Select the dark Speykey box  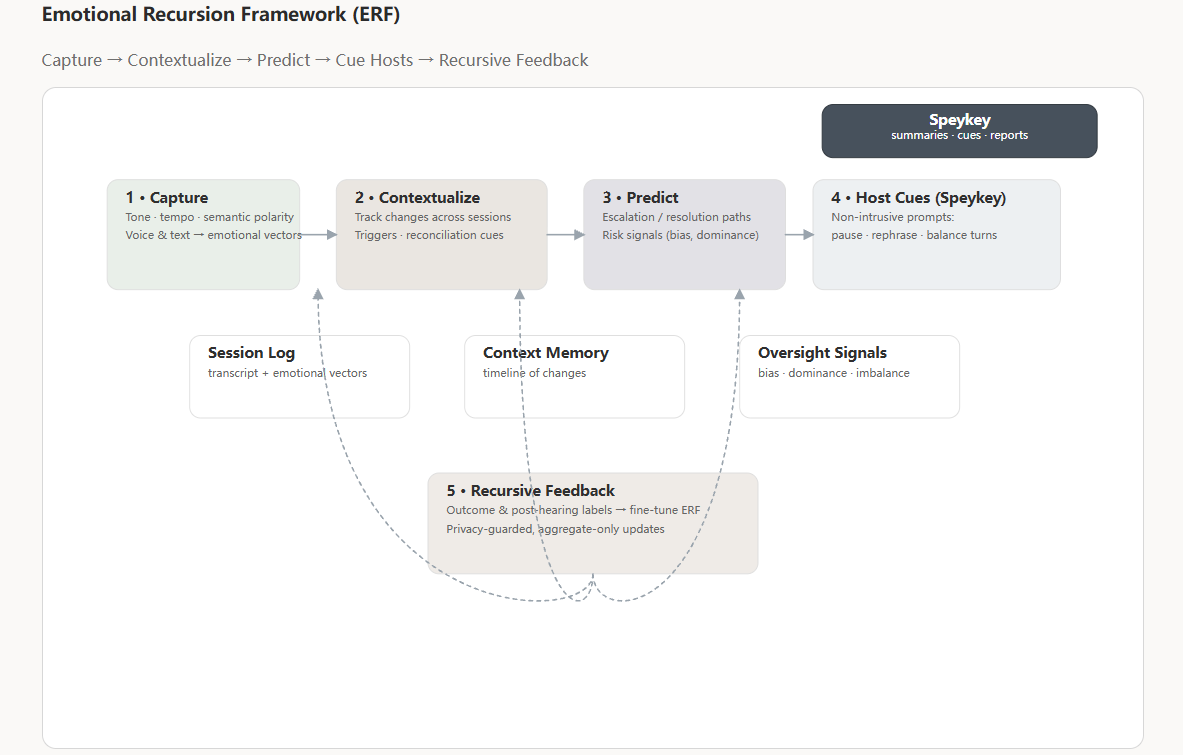click(959, 130)
